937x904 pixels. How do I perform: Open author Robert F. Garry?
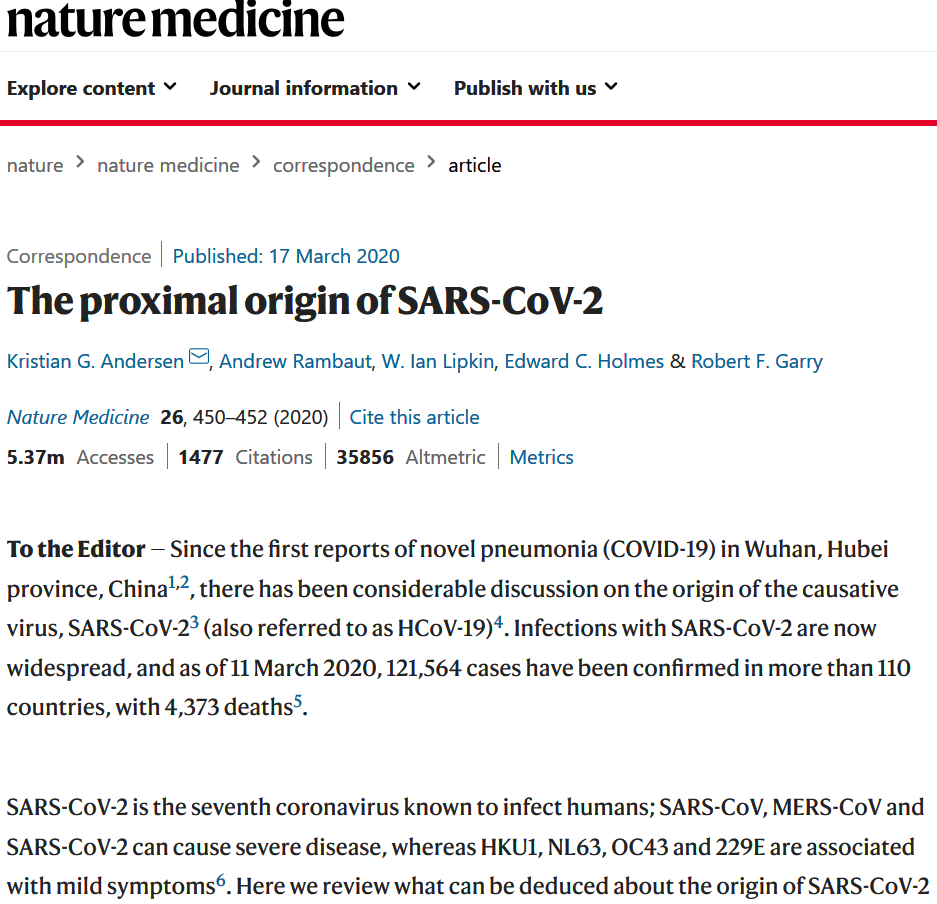(755, 361)
